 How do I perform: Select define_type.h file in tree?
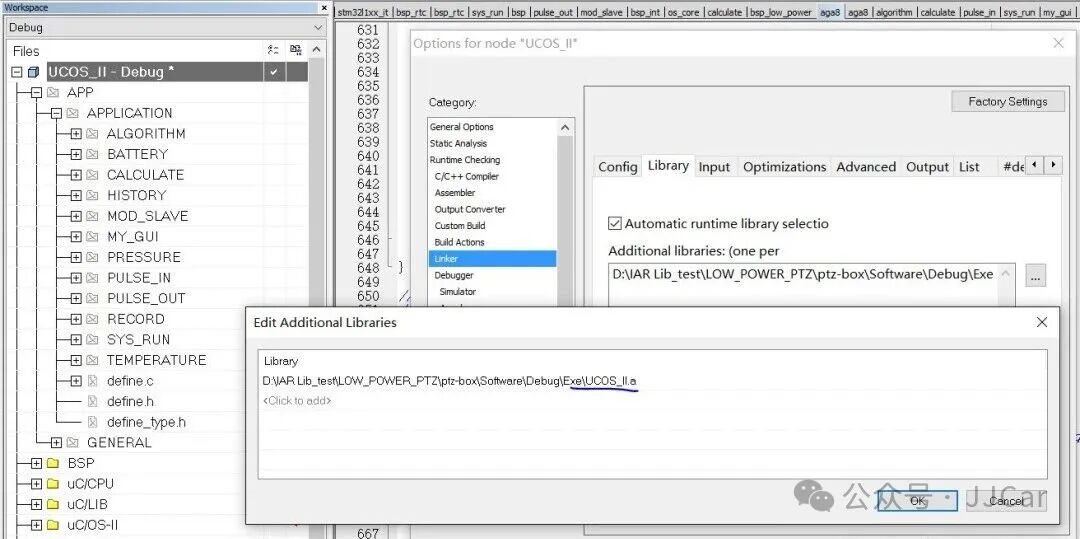tap(146, 422)
